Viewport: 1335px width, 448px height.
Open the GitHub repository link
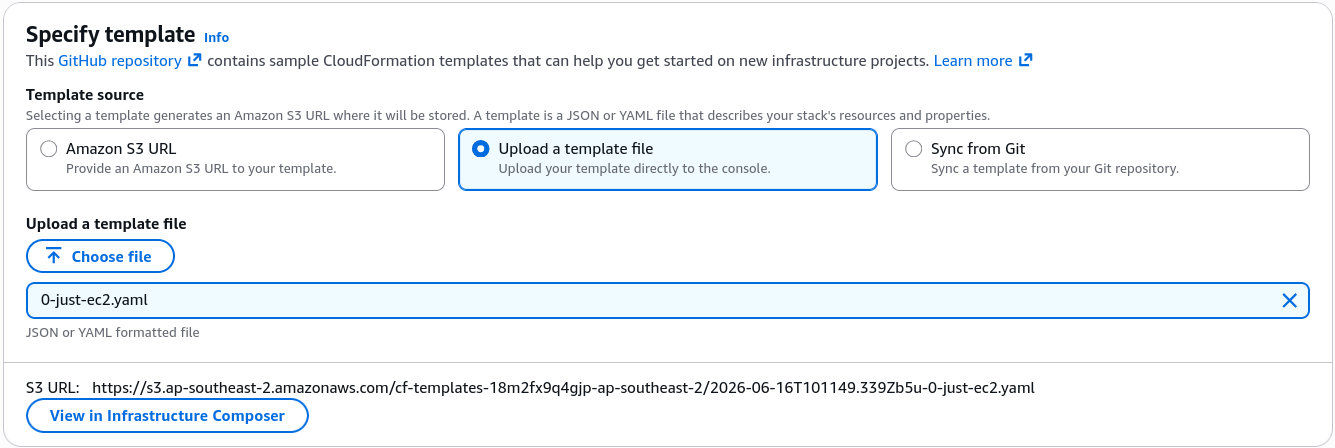click(120, 61)
